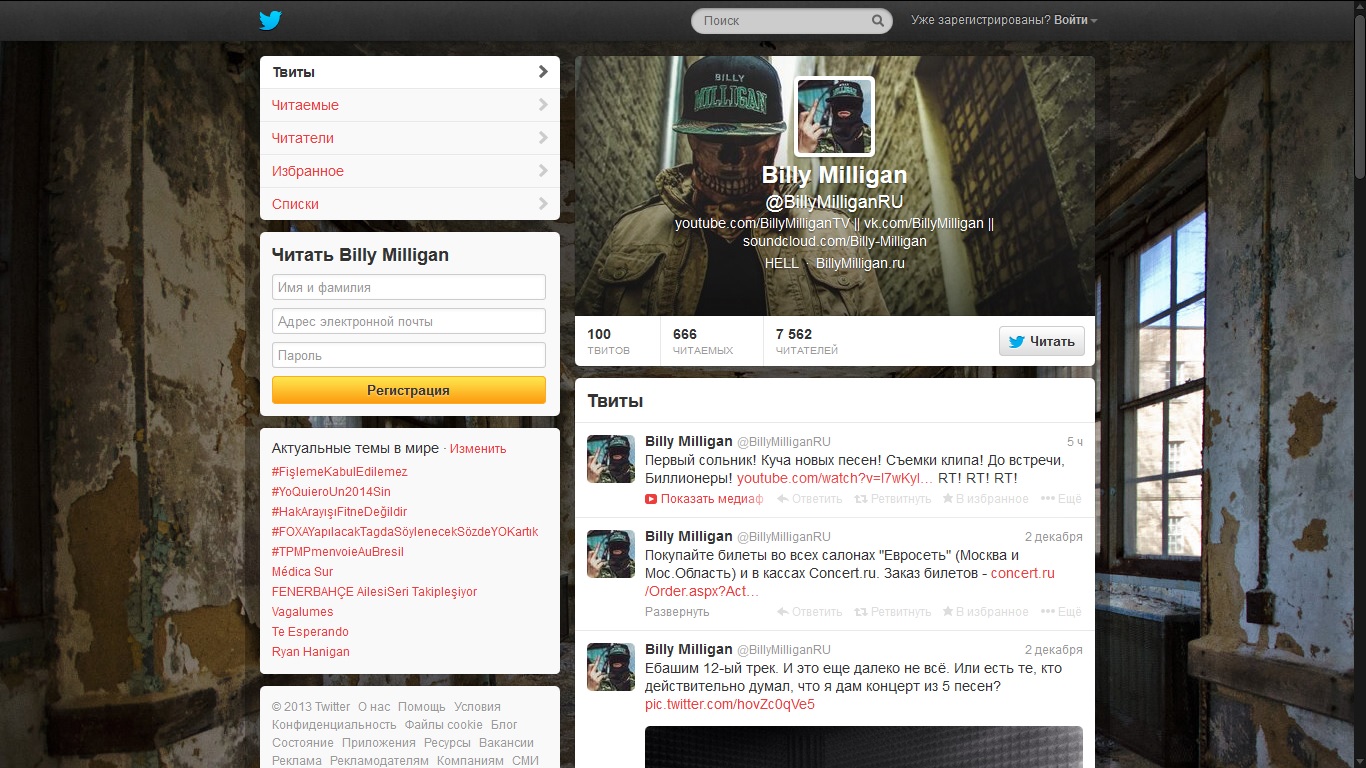Open the Читатели sidebar tab
This screenshot has height=768, width=1366.
click(x=410, y=138)
